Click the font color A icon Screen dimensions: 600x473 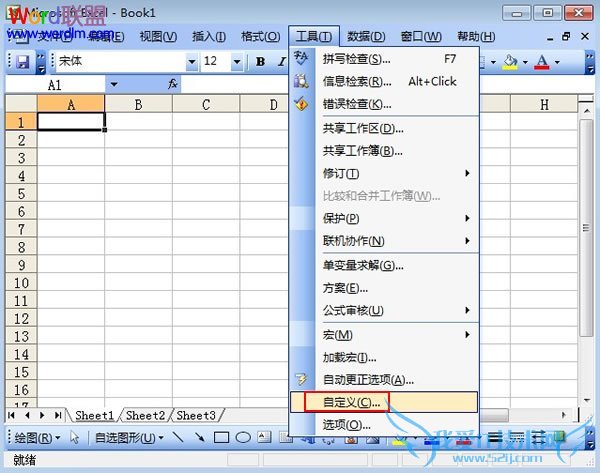point(542,62)
